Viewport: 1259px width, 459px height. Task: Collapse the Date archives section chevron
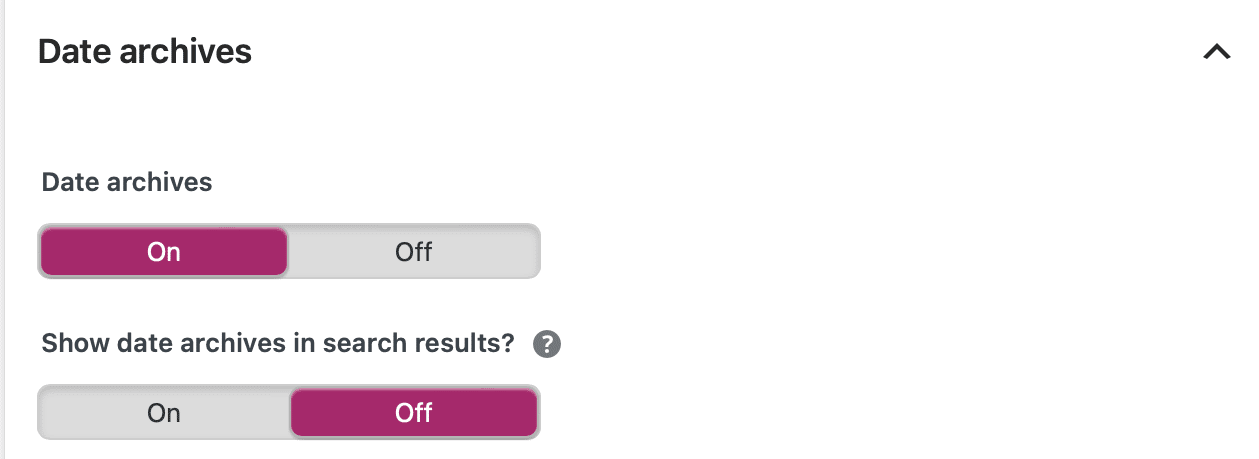pyautogui.click(x=1216, y=52)
